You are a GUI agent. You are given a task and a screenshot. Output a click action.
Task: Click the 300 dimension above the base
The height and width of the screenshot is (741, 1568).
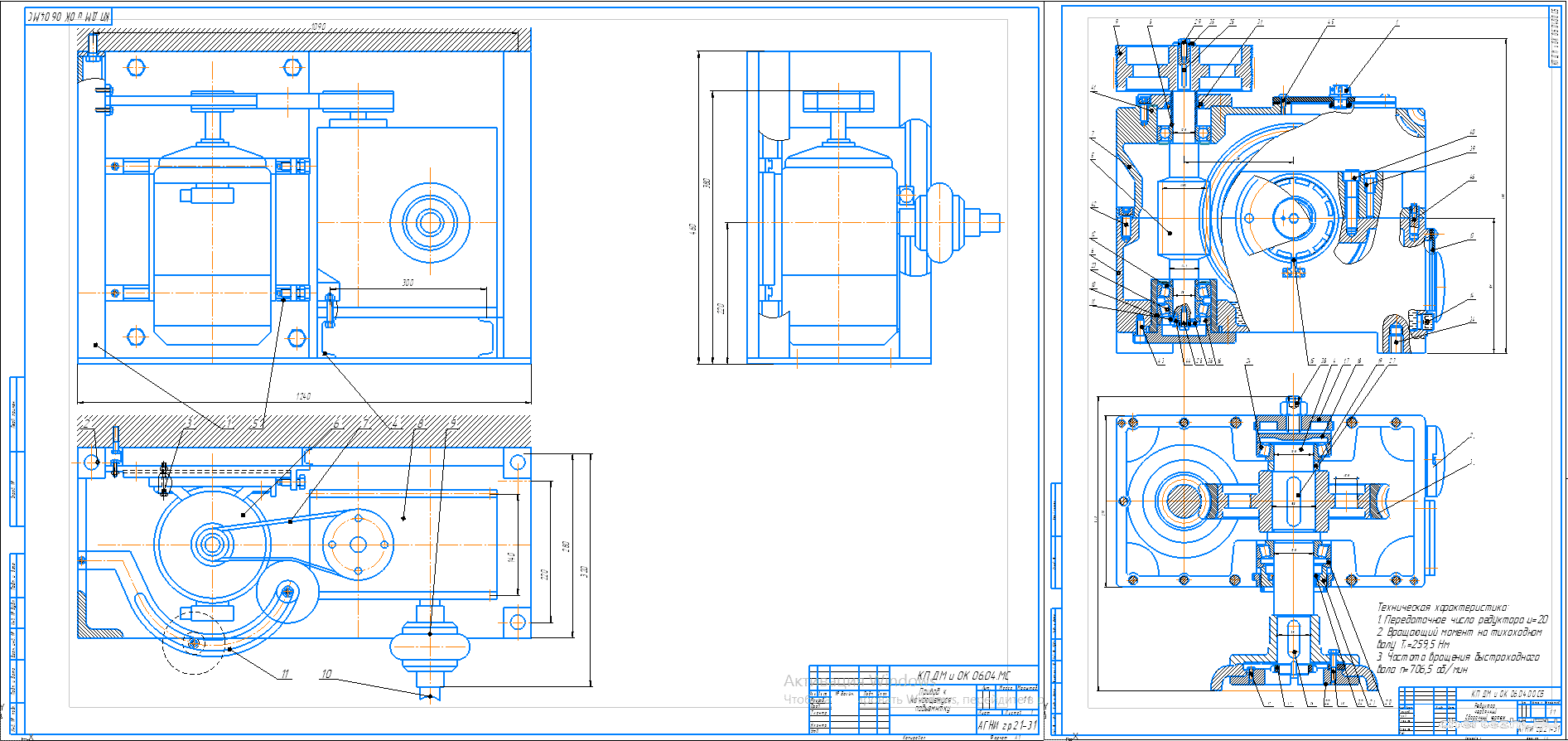coord(408,283)
